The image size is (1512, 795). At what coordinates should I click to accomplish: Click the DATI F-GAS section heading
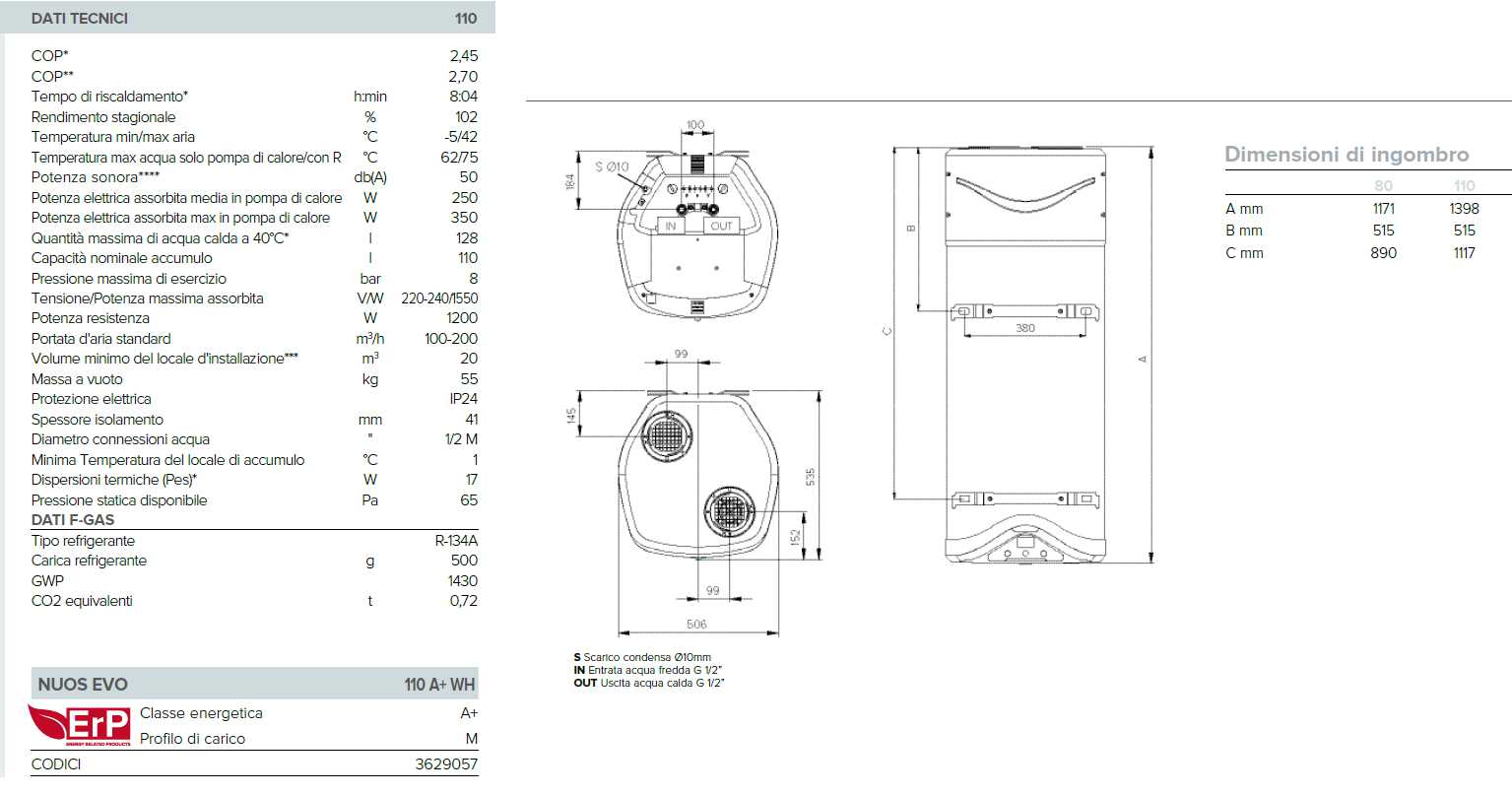tap(73, 520)
